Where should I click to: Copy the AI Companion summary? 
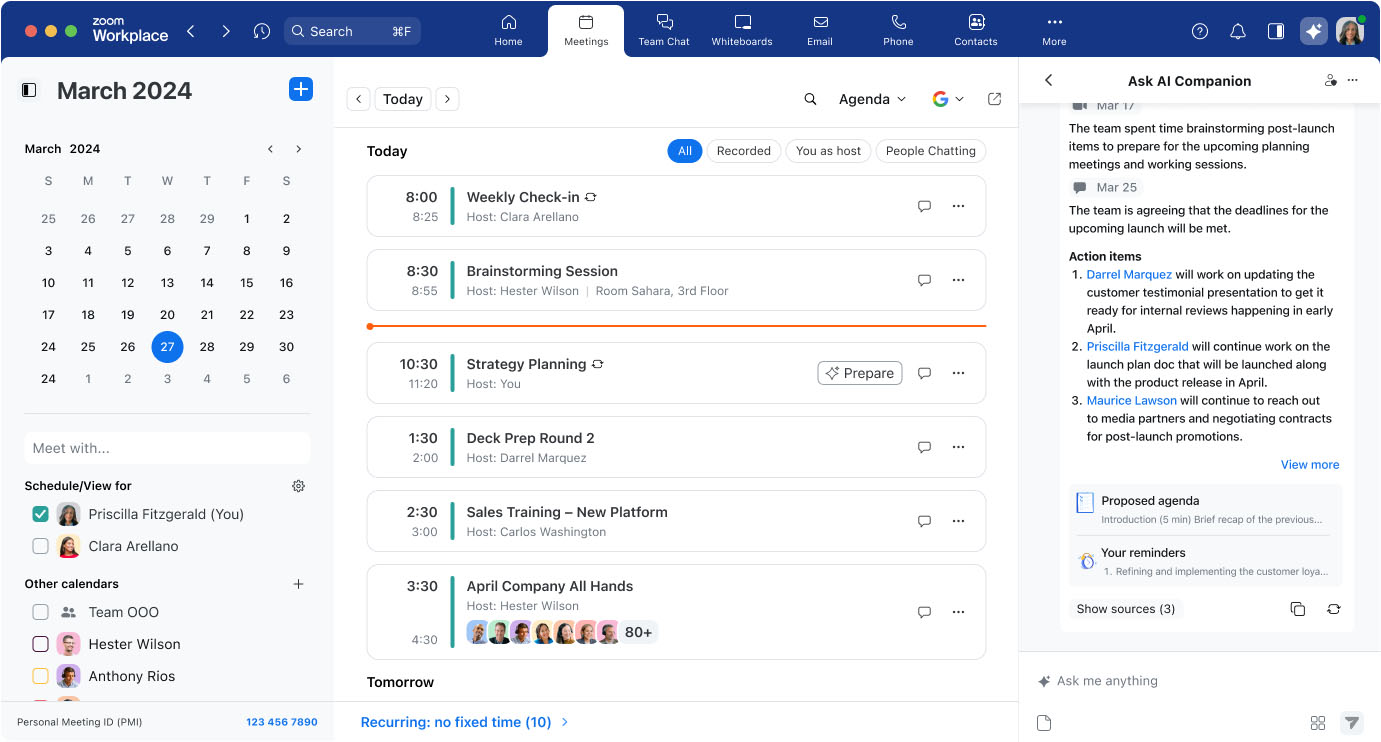click(x=1297, y=608)
